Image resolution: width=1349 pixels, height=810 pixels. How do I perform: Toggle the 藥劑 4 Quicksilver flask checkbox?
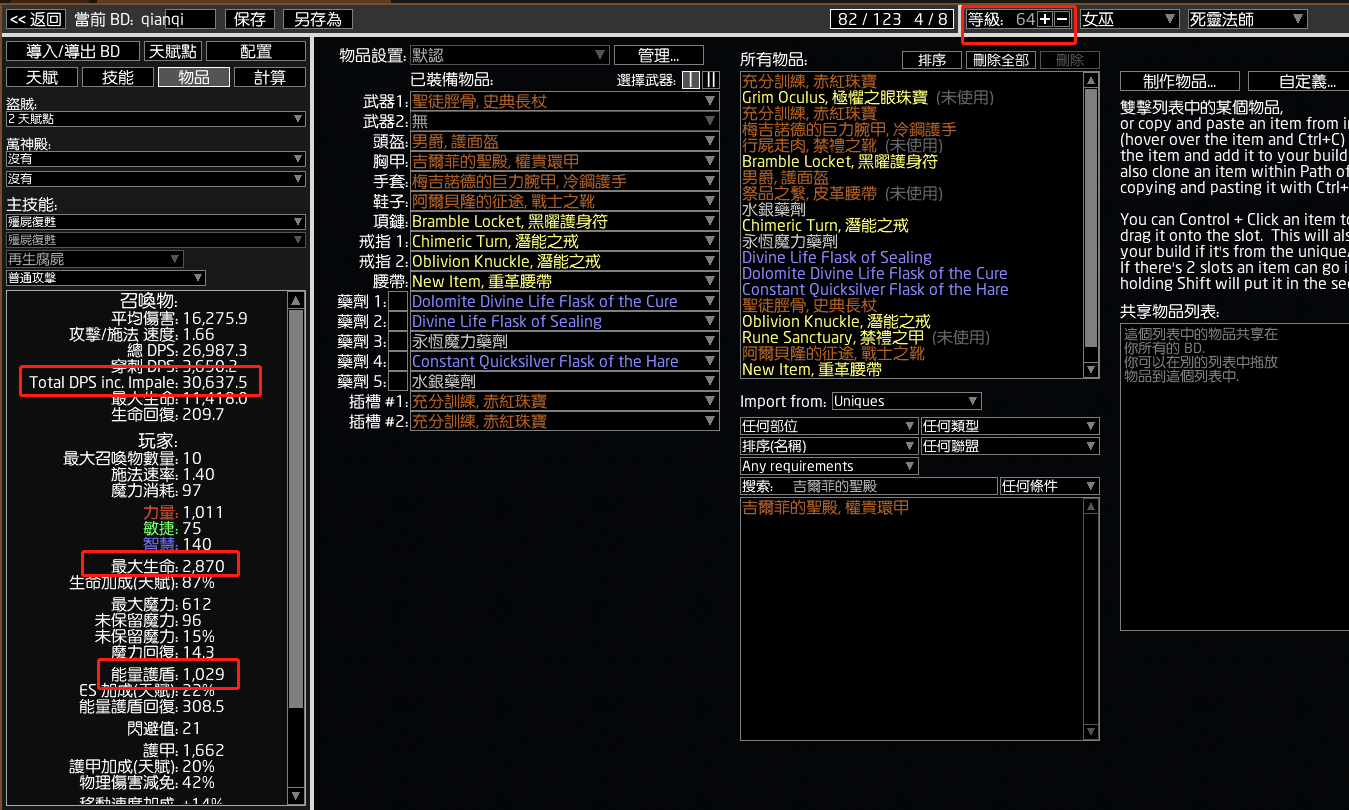(x=398, y=361)
